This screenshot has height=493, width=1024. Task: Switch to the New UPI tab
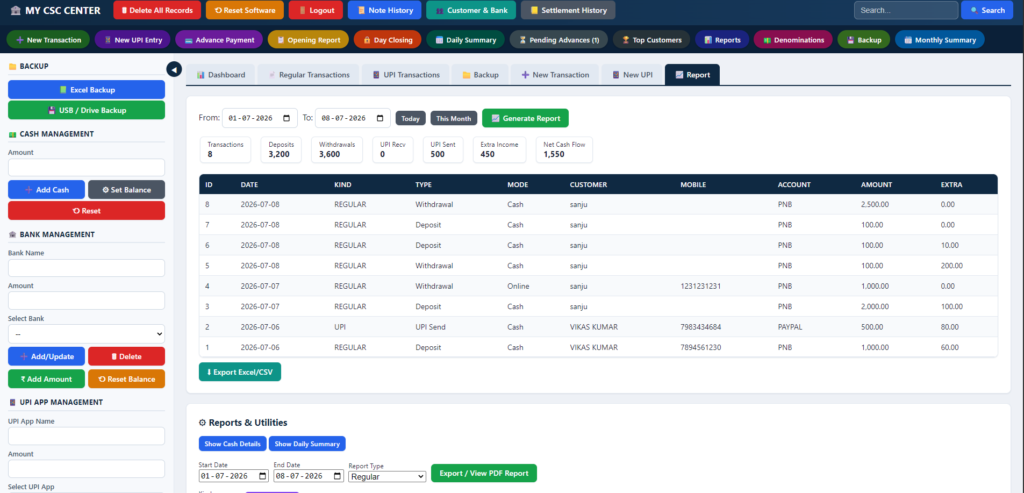(x=632, y=75)
